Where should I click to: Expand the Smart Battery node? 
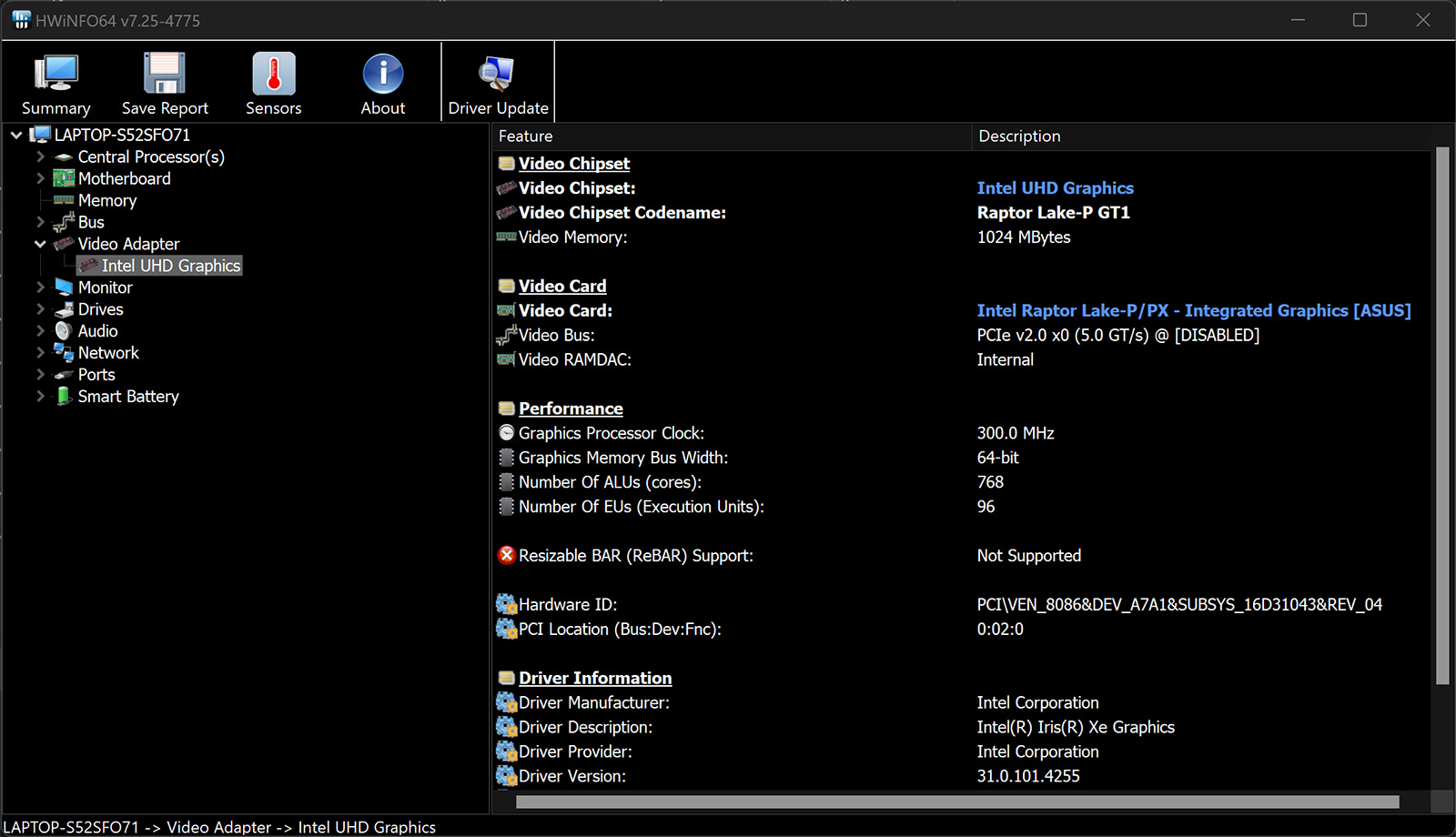(x=40, y=397)
